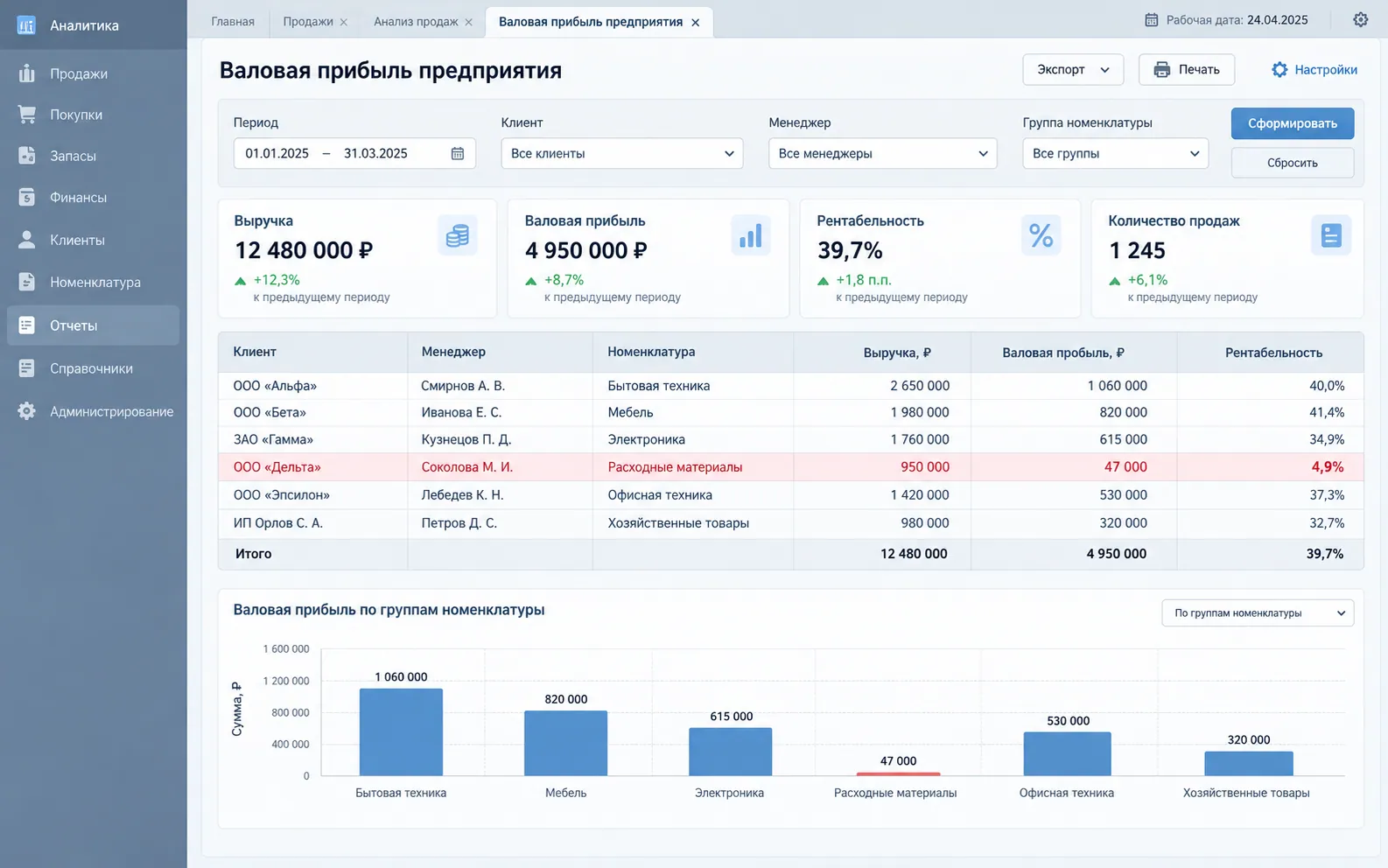Switch to the Главная tab

pyautogui.click(x=233, y=22)
